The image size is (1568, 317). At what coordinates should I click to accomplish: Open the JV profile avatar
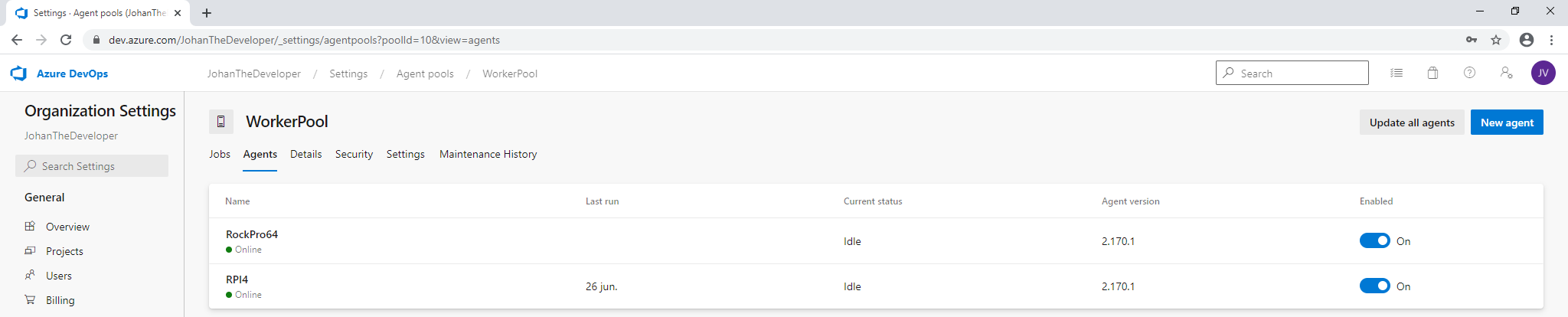1543,73
